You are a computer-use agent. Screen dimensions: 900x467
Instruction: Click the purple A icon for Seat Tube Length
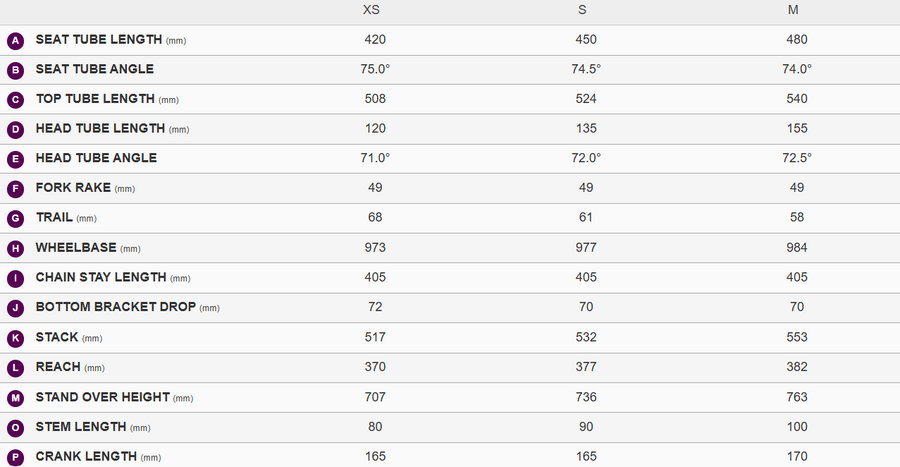pos(15,41)
